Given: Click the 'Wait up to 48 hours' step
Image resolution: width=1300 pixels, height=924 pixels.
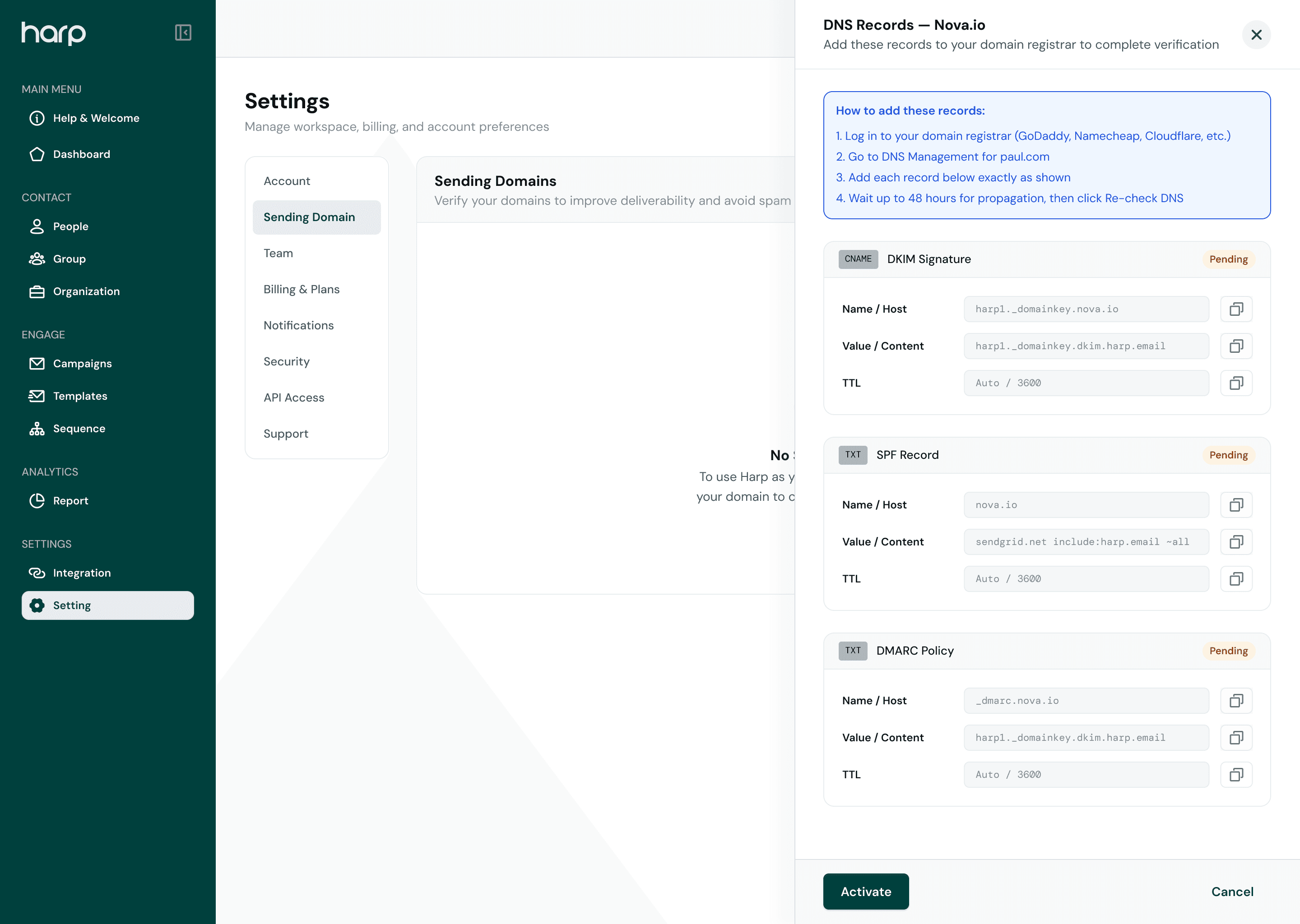Looking at the screenshot, I should tap(1009, 199).
